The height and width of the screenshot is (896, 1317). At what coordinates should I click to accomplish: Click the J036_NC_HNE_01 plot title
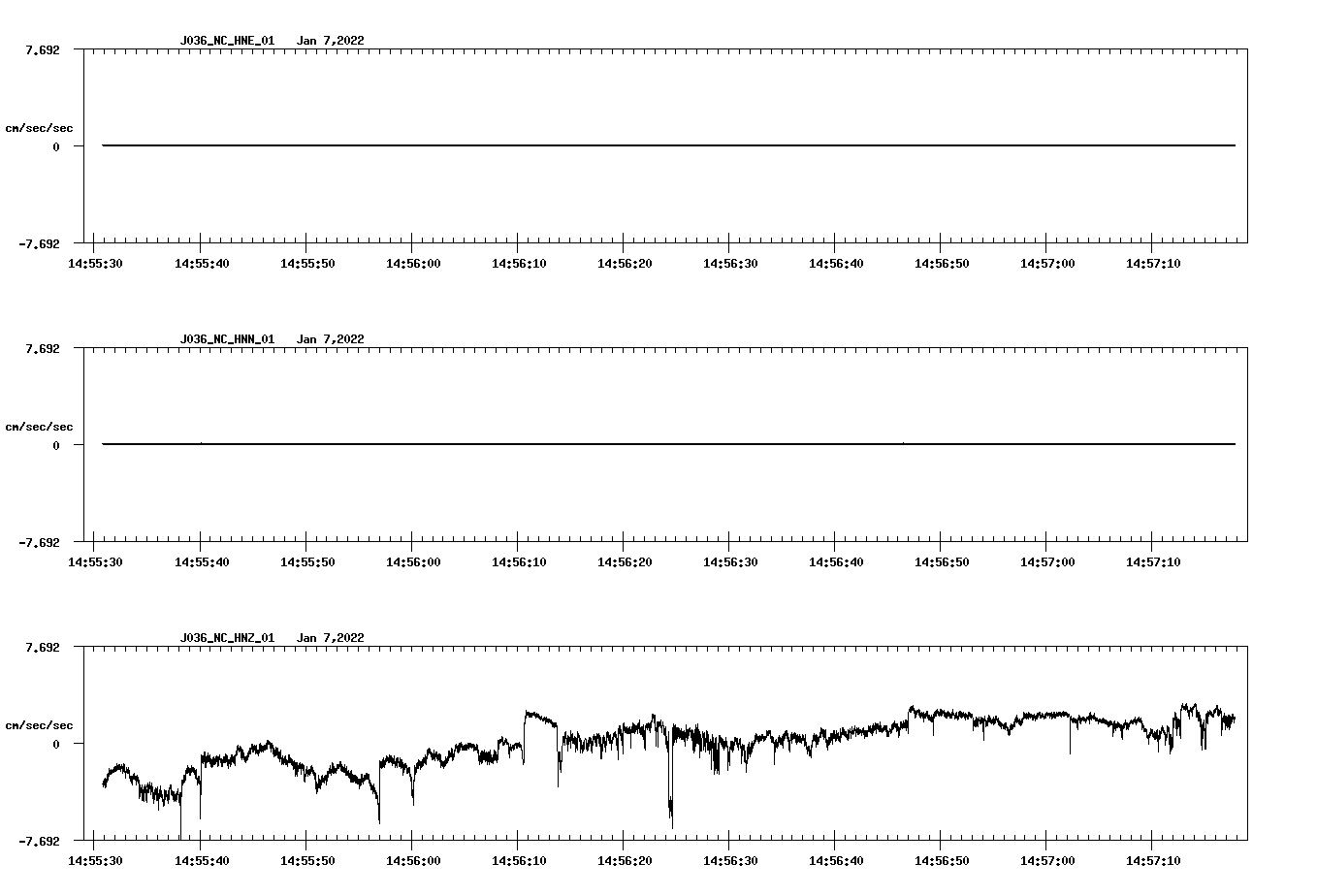pos(227,41)
